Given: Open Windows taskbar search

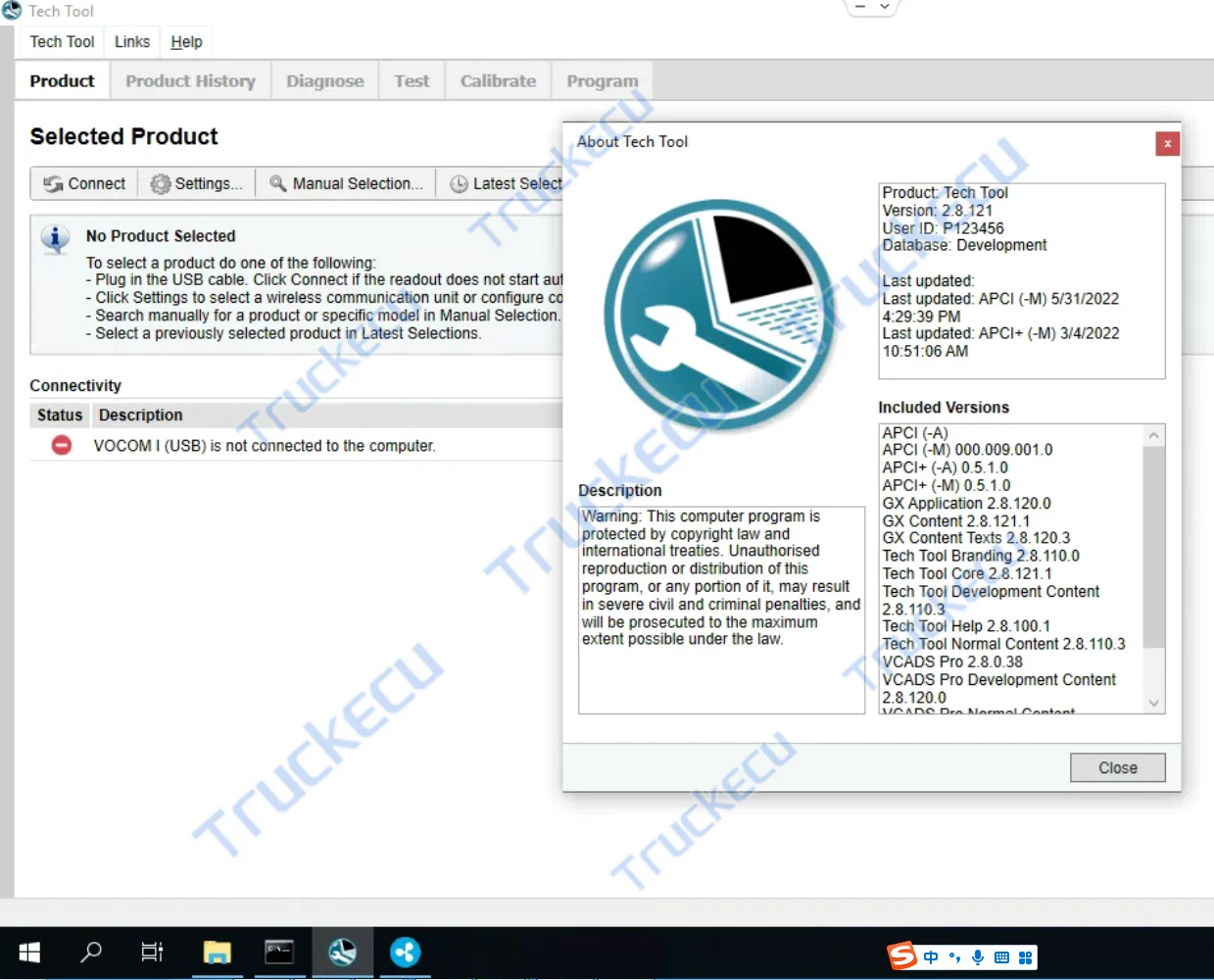Looking at the screenshot, I should (x=91, y=953).
